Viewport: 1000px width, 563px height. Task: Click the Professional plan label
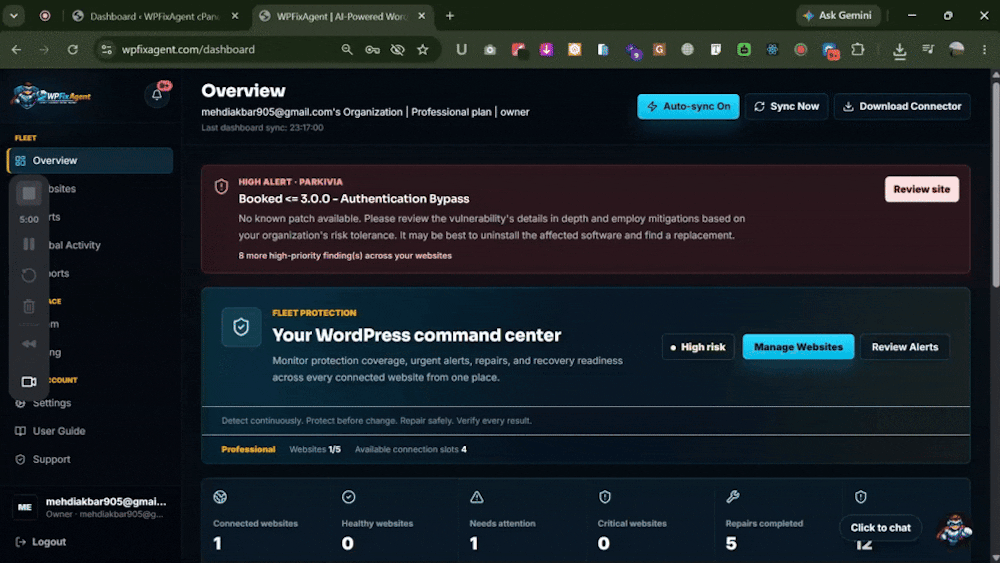pos(248,450)
